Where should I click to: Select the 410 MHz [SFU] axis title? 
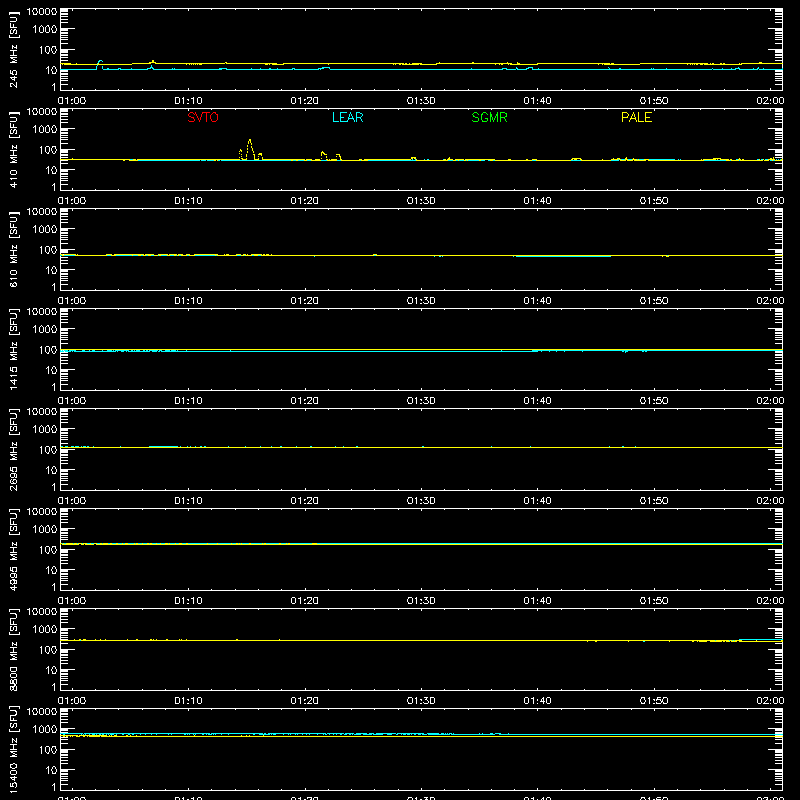tap(14, 149)
